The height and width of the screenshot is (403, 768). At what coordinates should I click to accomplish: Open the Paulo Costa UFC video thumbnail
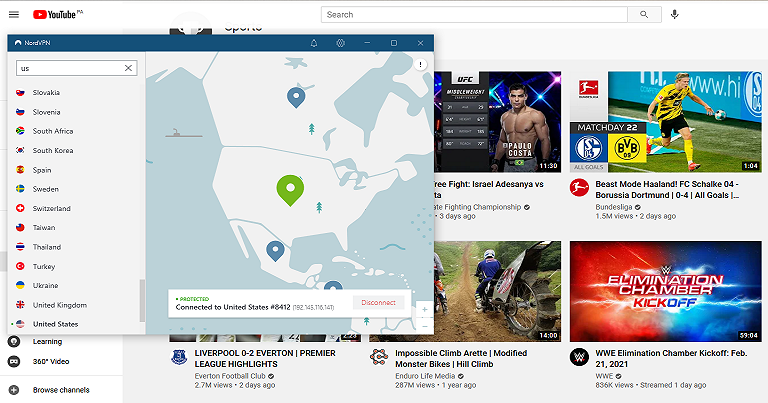pyautogui.click(x=497, y=121)
